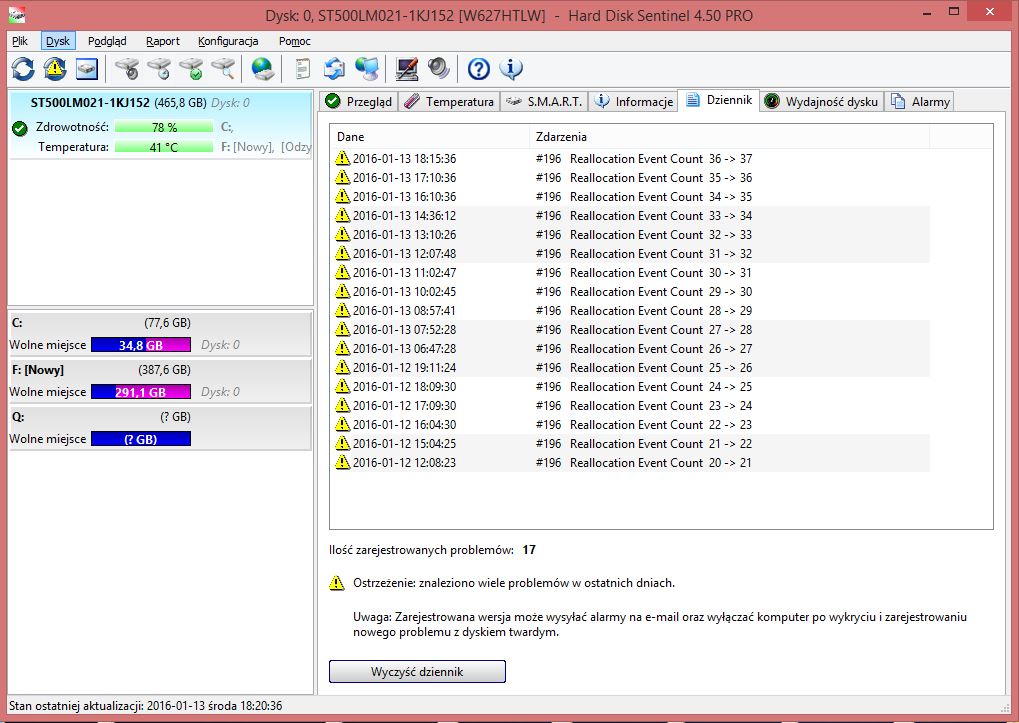Click the disk with stethoscope test icon
Viewport: 1019px width, 723px height.
point(127,68)
